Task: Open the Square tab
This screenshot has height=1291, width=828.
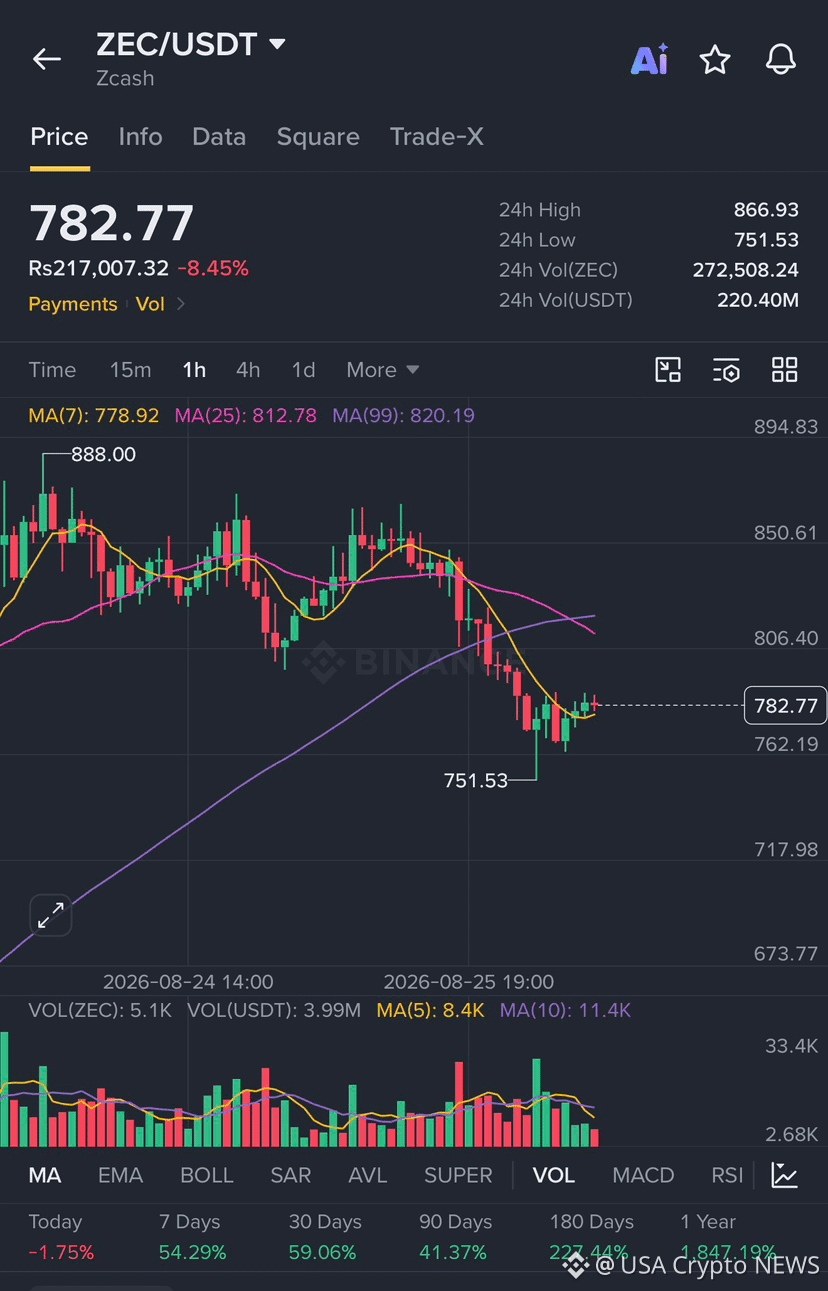Action: (x=318, y=137)
